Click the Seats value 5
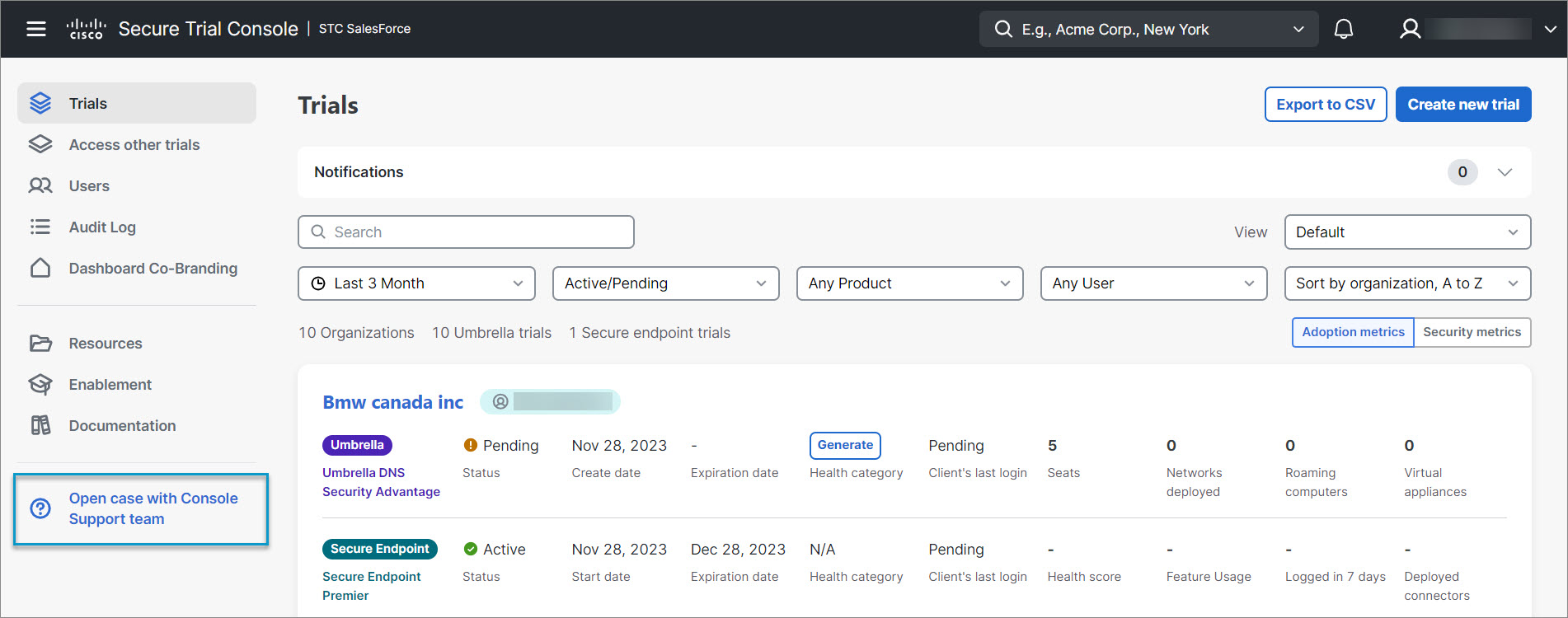This screenshot has height=618, width=1568. click(1052, 446)
